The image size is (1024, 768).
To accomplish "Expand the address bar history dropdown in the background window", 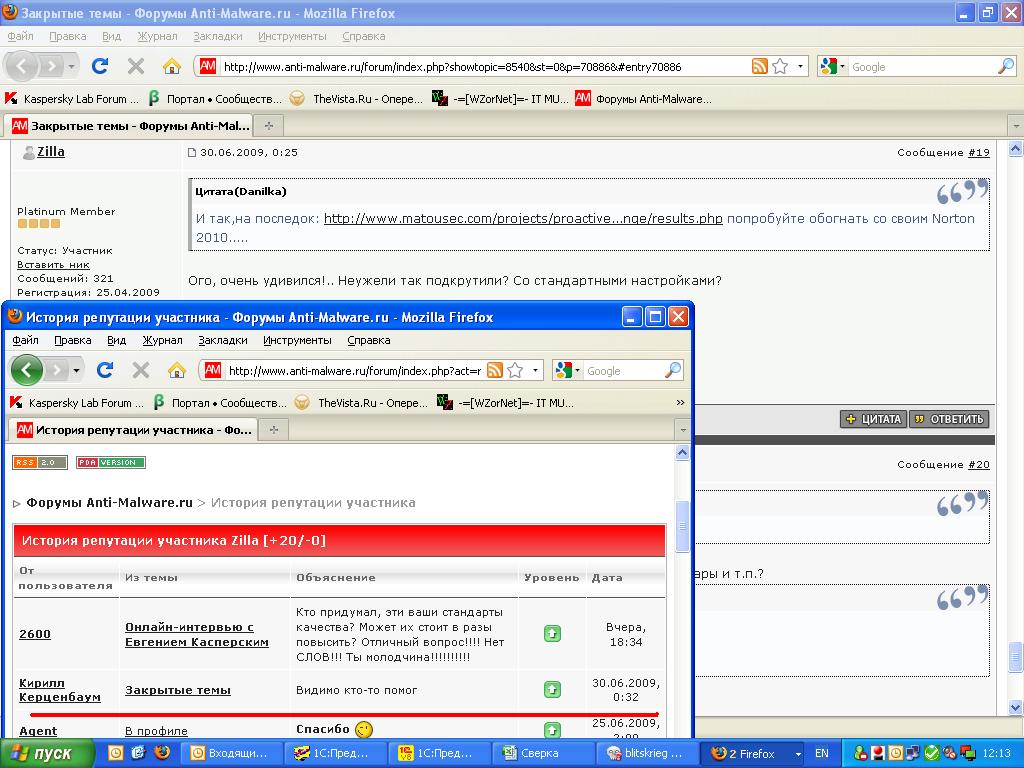I will click(800, 66).
